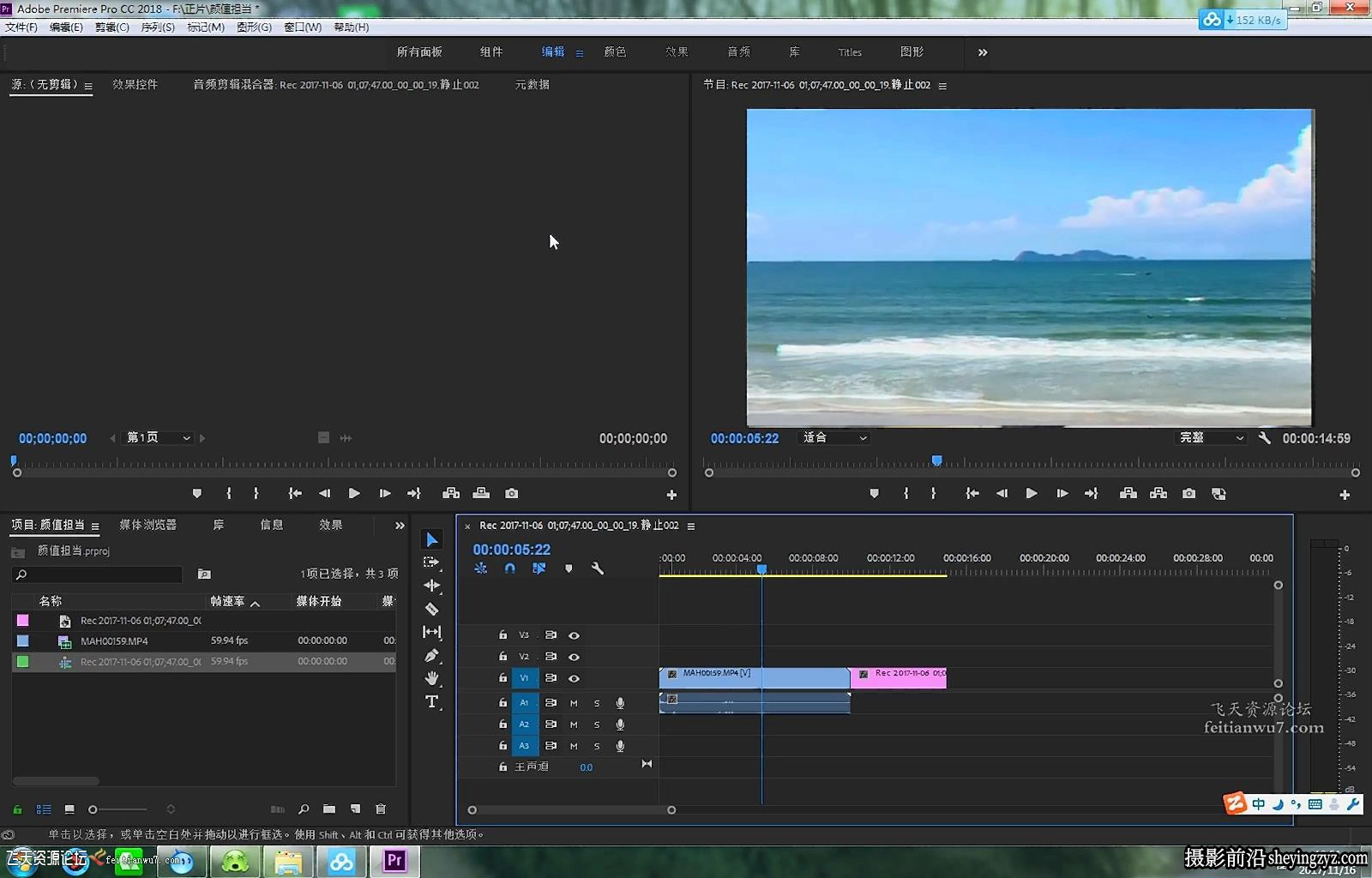Add marker in timeline header
Screen dimensions: 1372x878
(x=569, y=568)
